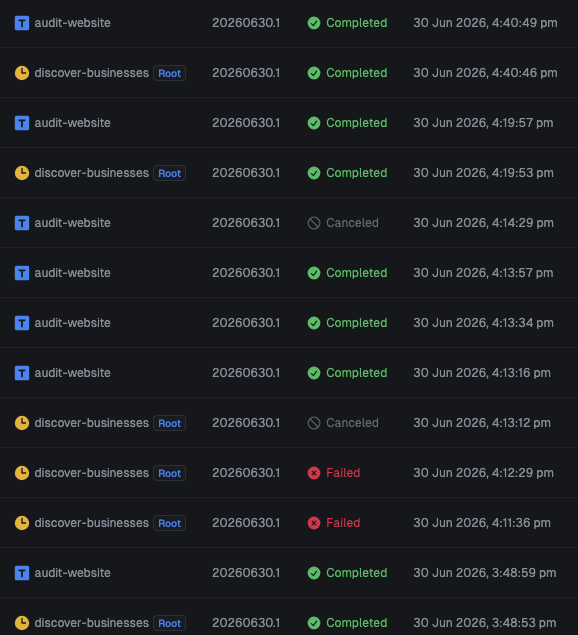Click Root badge on failed 4:11:36 pm run
This screenshot has height=635, width=578.
169,523
